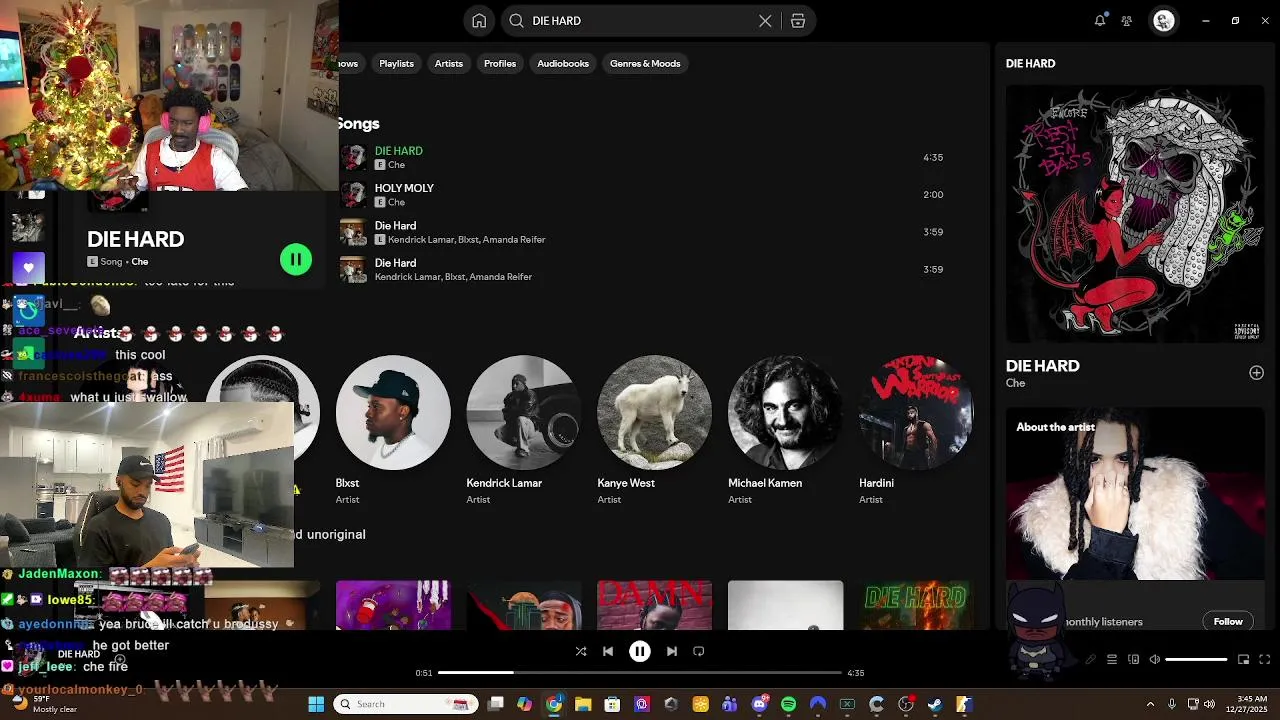This screenshot has width=1280, height=720.
Task: Select the Audiobooks filter chip
Action: coord(563,64)
